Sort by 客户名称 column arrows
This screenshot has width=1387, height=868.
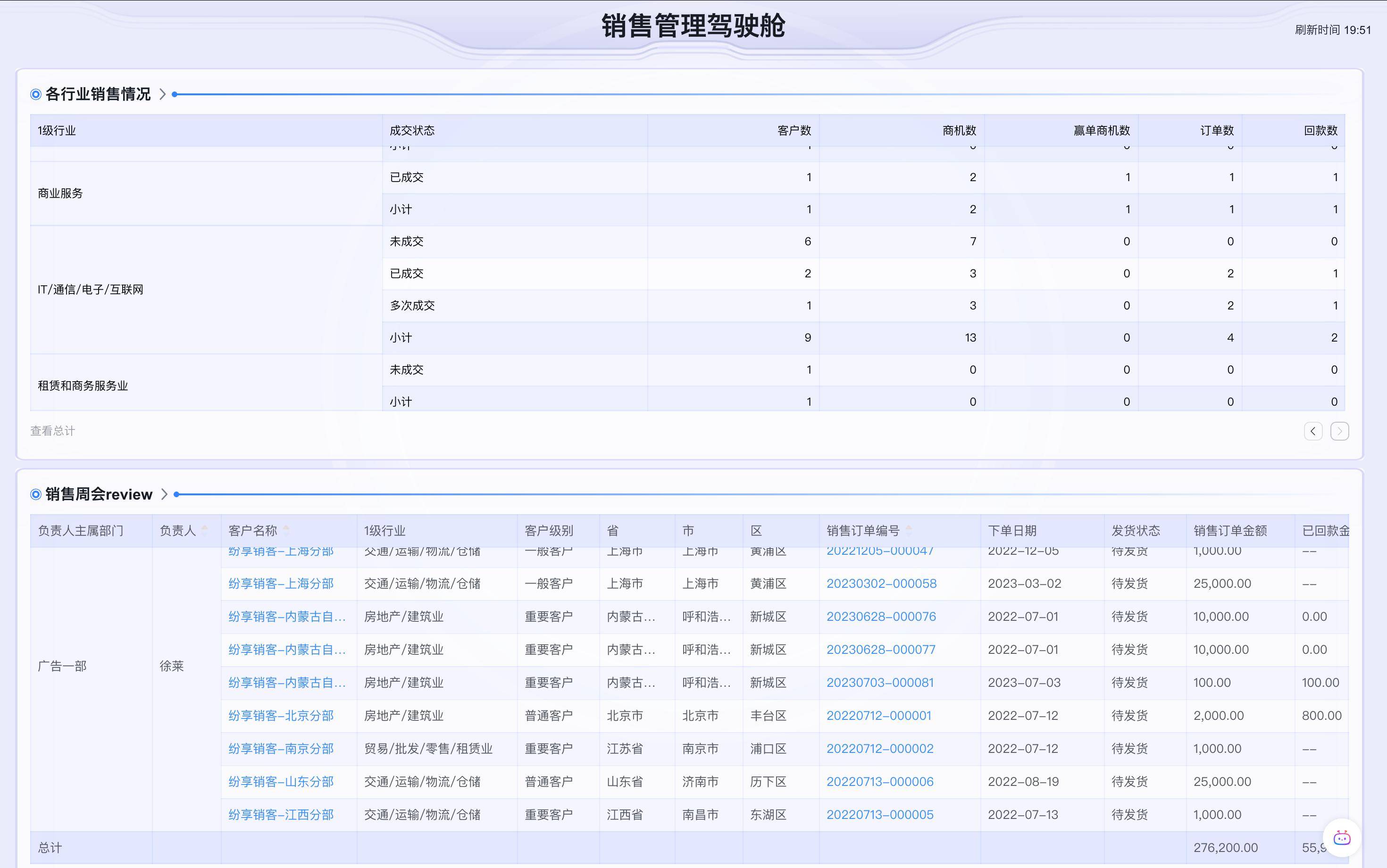pyautogui.click(x=286, y=530)
